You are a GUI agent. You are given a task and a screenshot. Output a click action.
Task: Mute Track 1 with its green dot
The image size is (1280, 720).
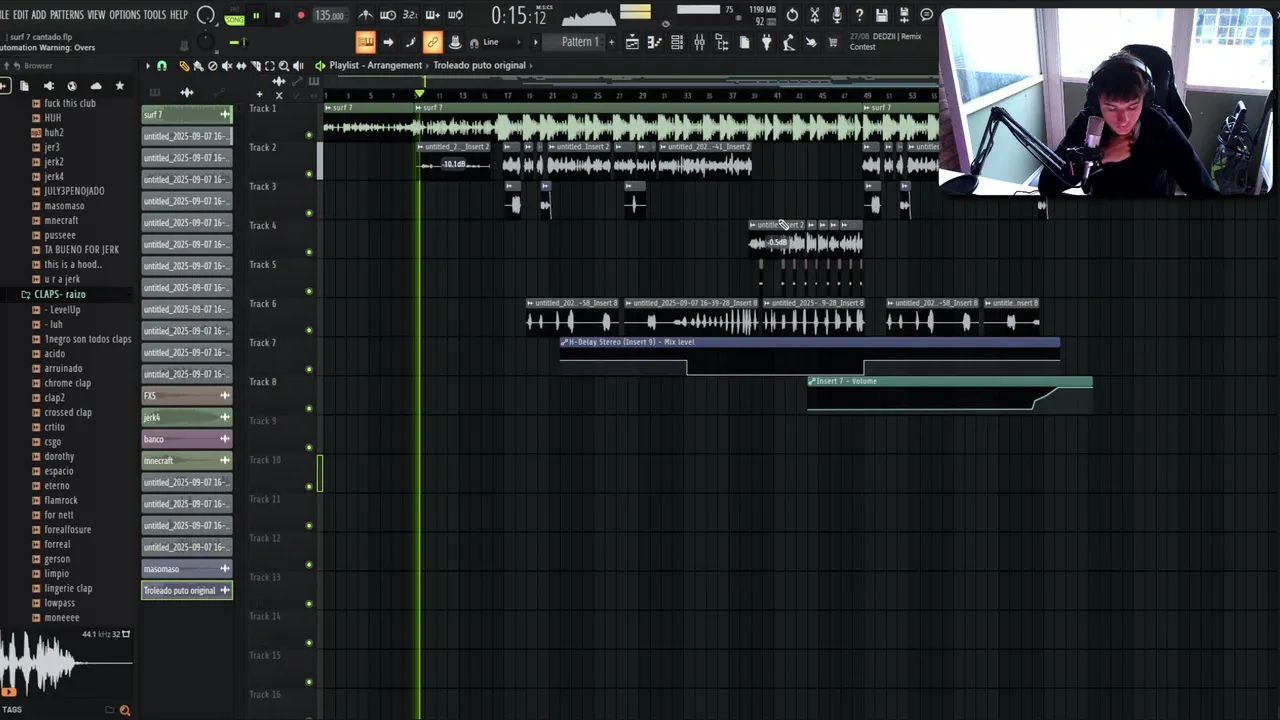(x=309, y=135)
